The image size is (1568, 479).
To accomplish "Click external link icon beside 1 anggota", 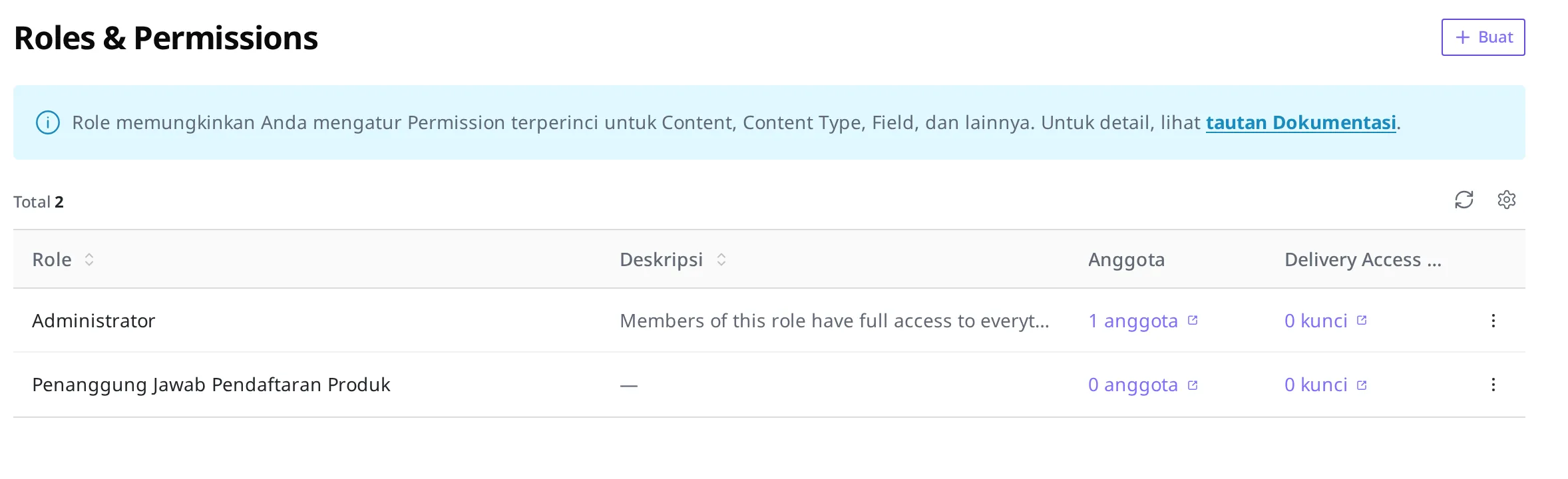I will point(1193,320).
